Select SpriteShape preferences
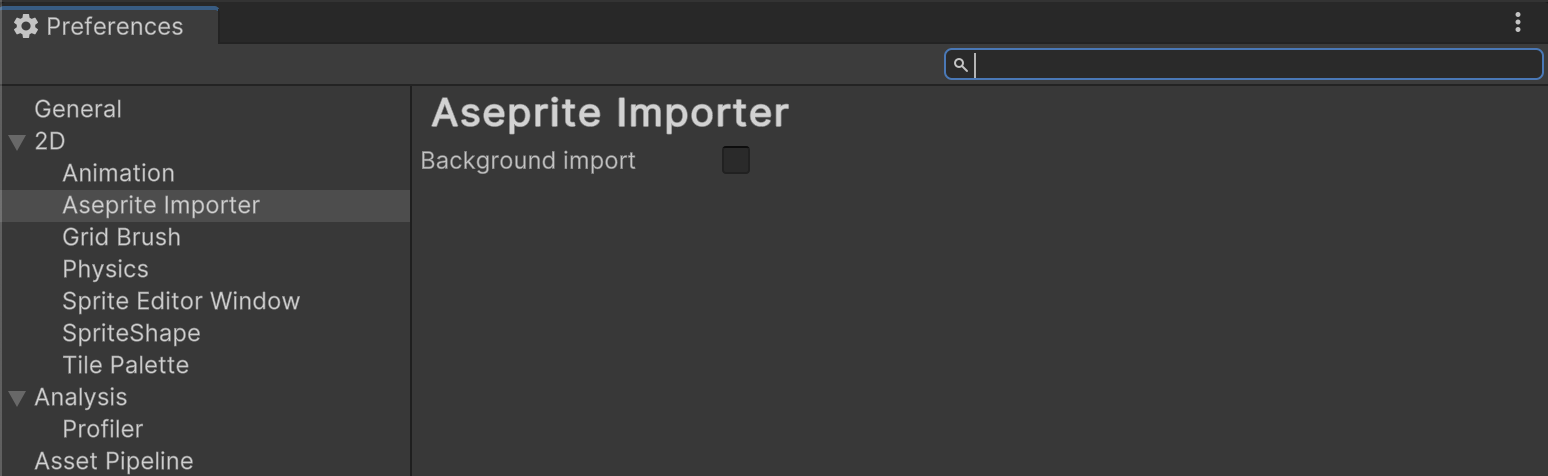Screen dimensions: 1548x476 [131, 333]
